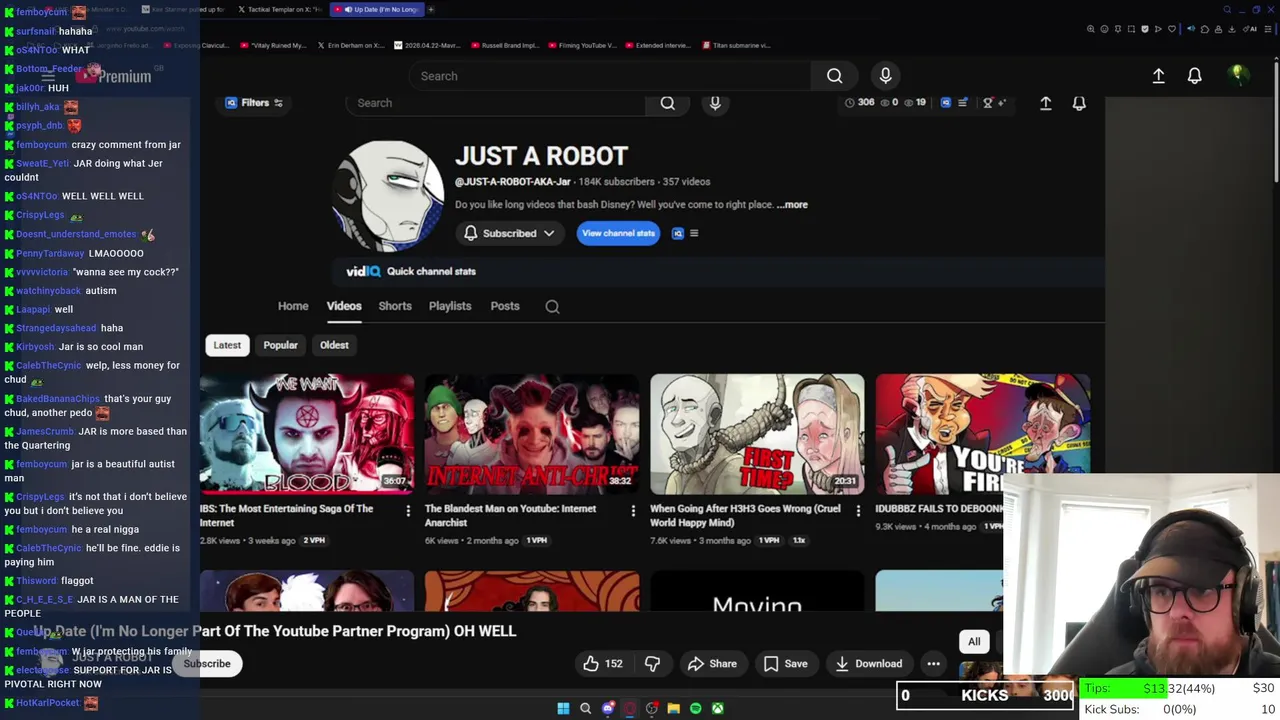Open the You're Fired iDubbbz thumbnail
The width and height of the screenshot is (1280, 720).
pos(982,434)
